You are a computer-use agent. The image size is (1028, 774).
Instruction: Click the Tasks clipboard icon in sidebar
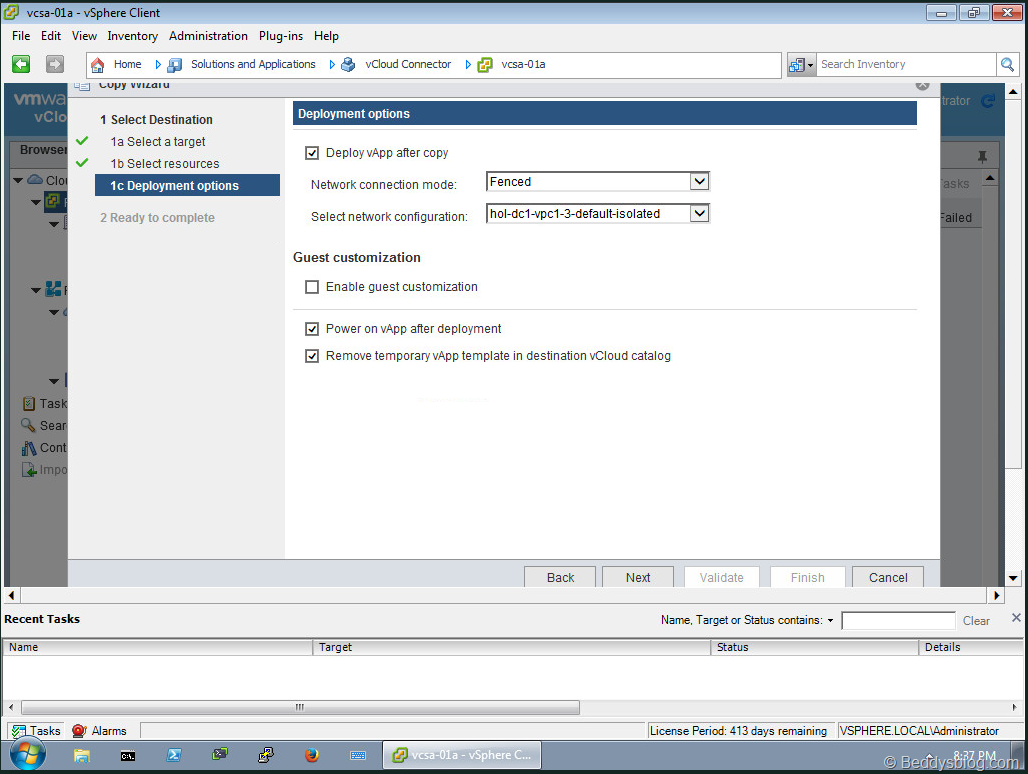pyautogui.click(x=29, y=403)
